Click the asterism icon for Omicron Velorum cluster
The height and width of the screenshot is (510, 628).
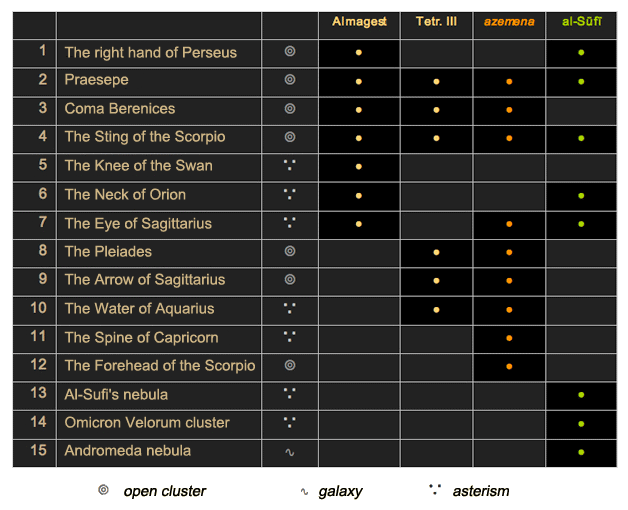pyautogui.click(x=290, y=422)
